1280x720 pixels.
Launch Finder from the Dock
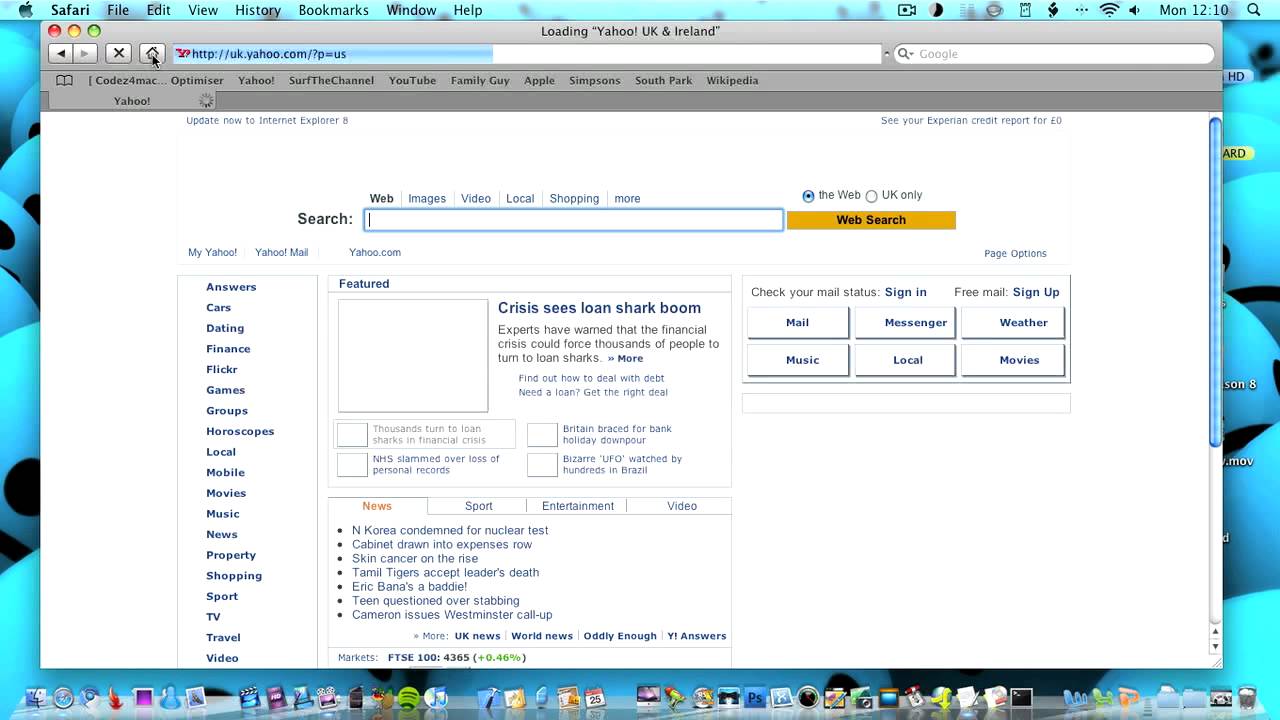tap(36, 697)
